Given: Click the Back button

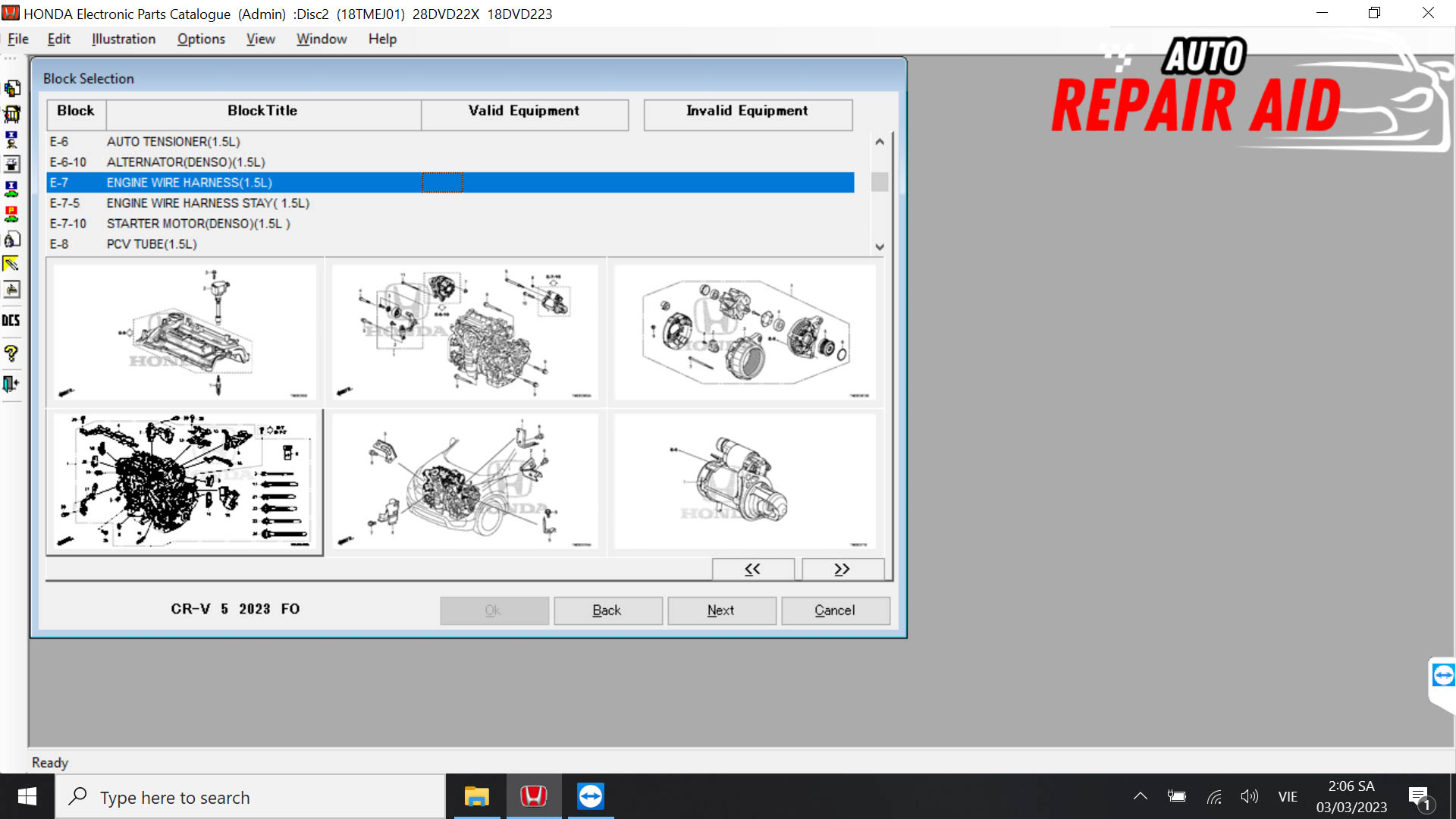Looking at the screenshot, I should pyautogui.click(x=607, y=610).
